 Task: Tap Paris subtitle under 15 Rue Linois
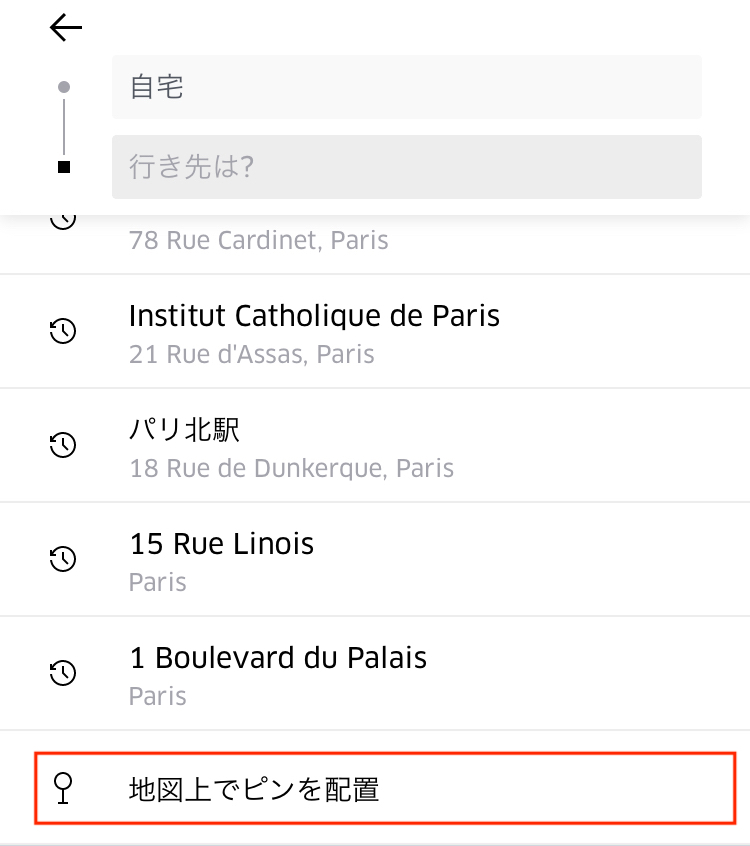(x=158, y=582)
